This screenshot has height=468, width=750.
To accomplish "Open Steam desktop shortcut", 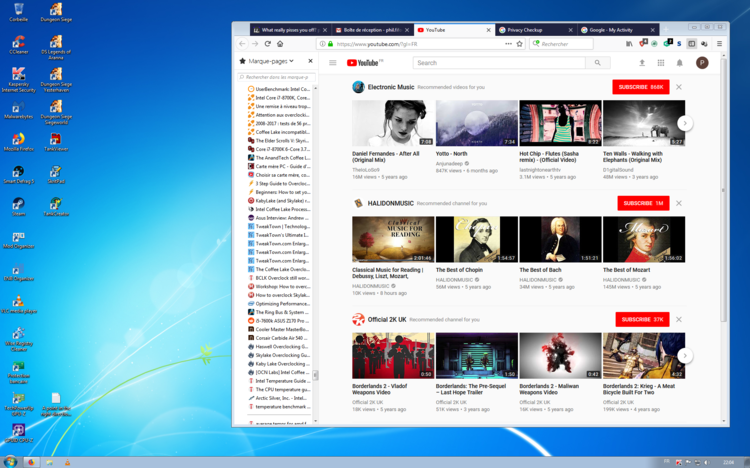I will pos(19,207).
